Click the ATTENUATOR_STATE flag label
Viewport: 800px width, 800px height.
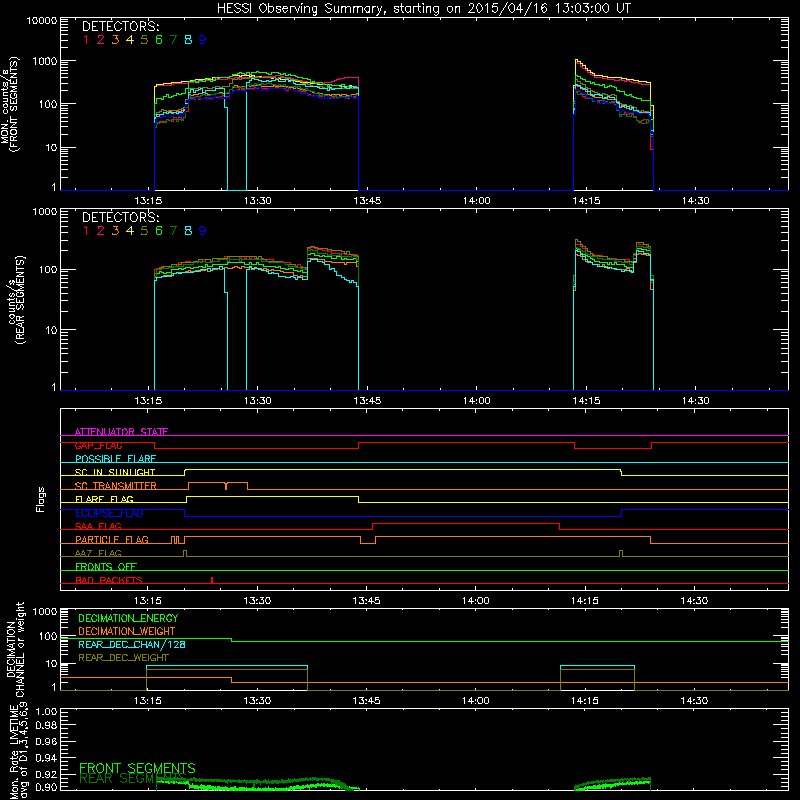coord(121,432)
